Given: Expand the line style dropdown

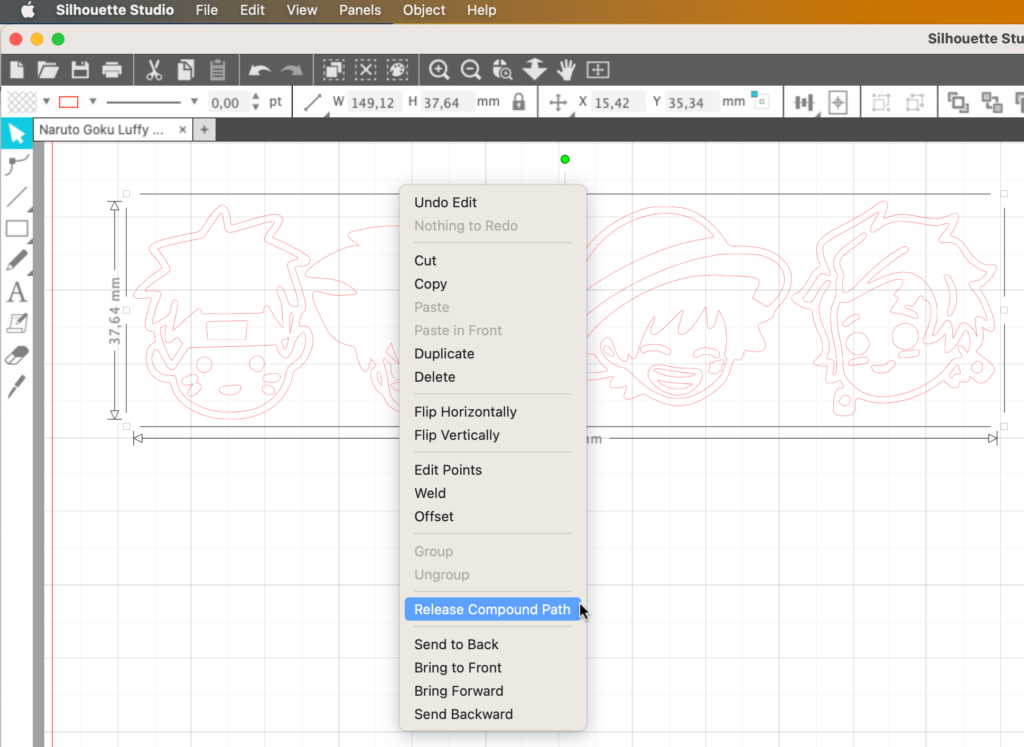Looking at the screenshot, I should pyautogui.click(x=194, y=102).
